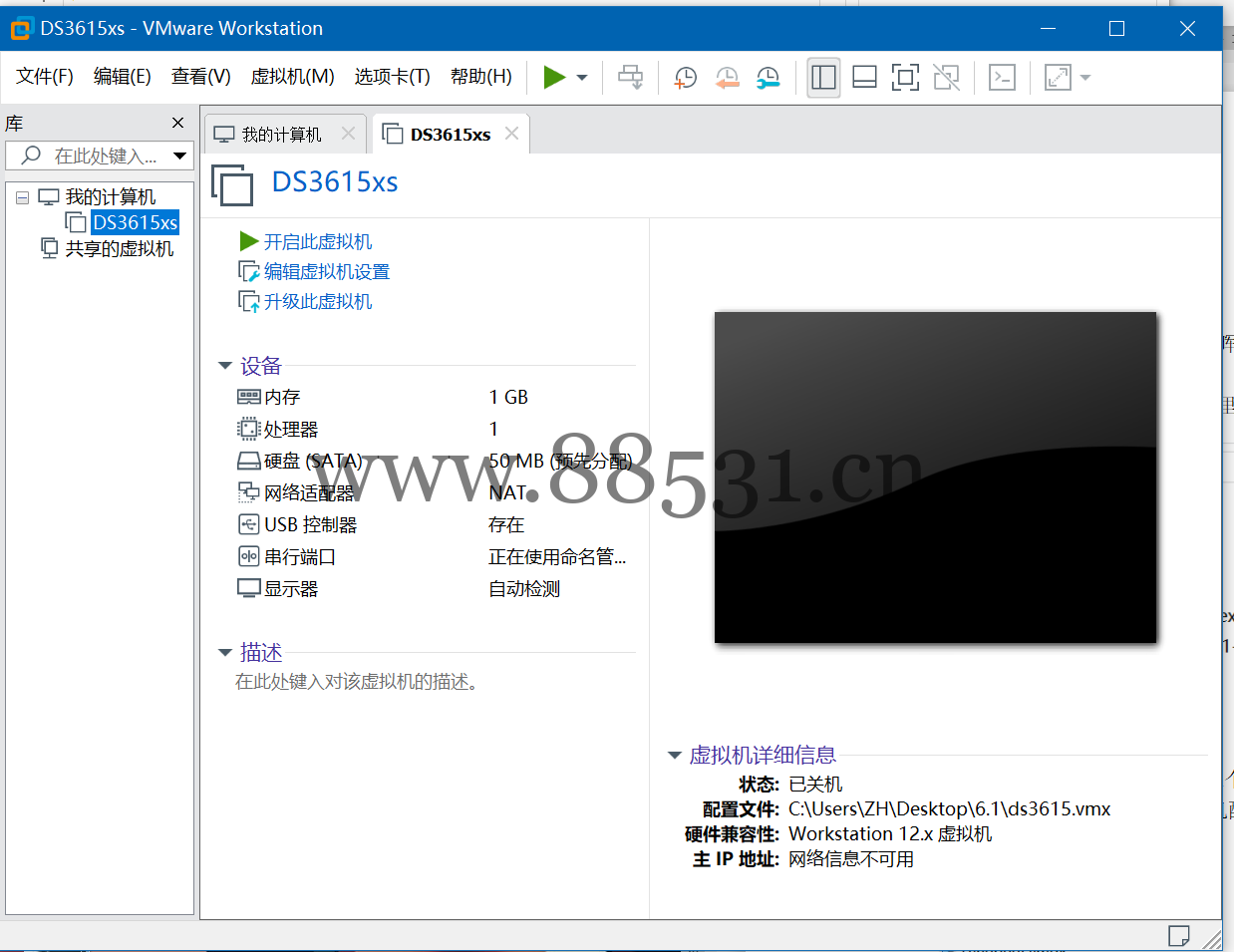Take a snapshot with the clock-plus icon

pos(686,78)
